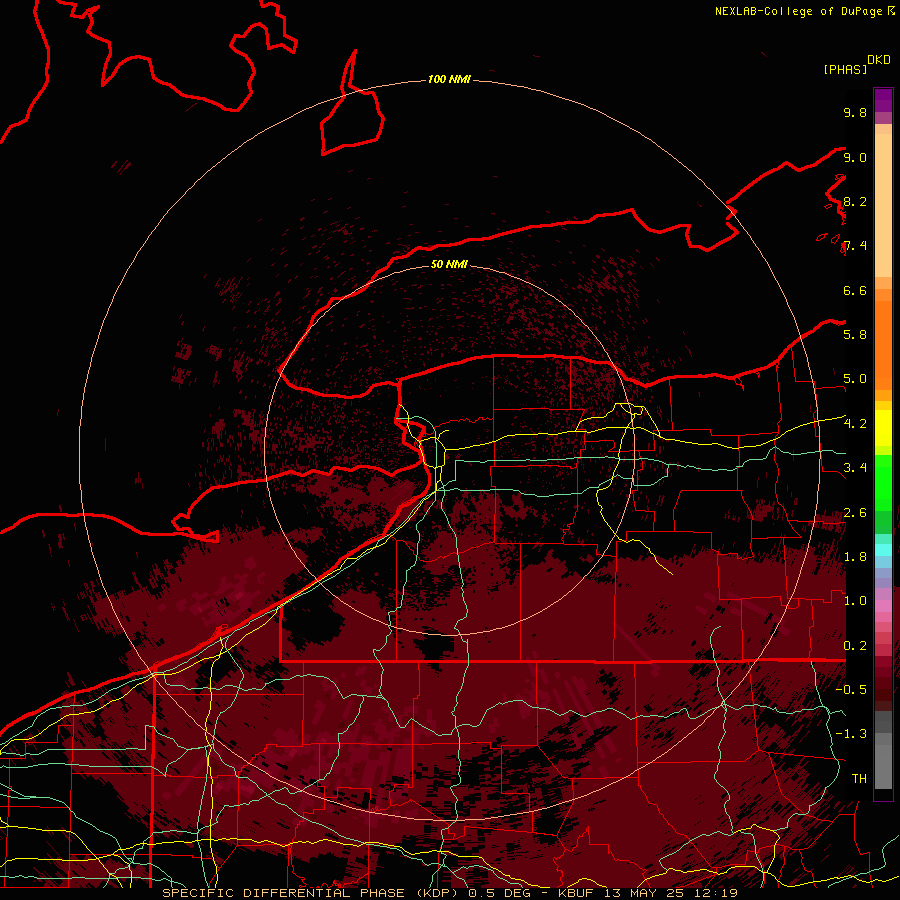Select the -1.3 scale value
900x900 pixels.
coord(851,734)
